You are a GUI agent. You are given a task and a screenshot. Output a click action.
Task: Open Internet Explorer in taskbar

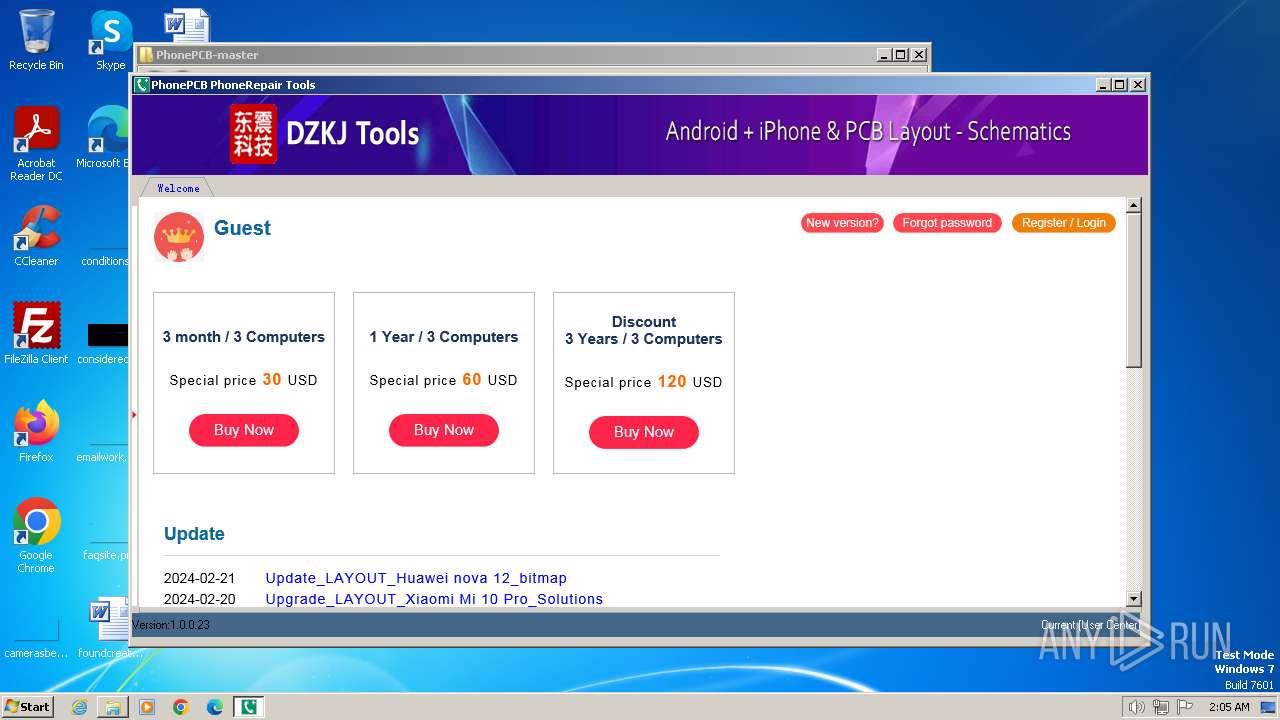[79, 707]
